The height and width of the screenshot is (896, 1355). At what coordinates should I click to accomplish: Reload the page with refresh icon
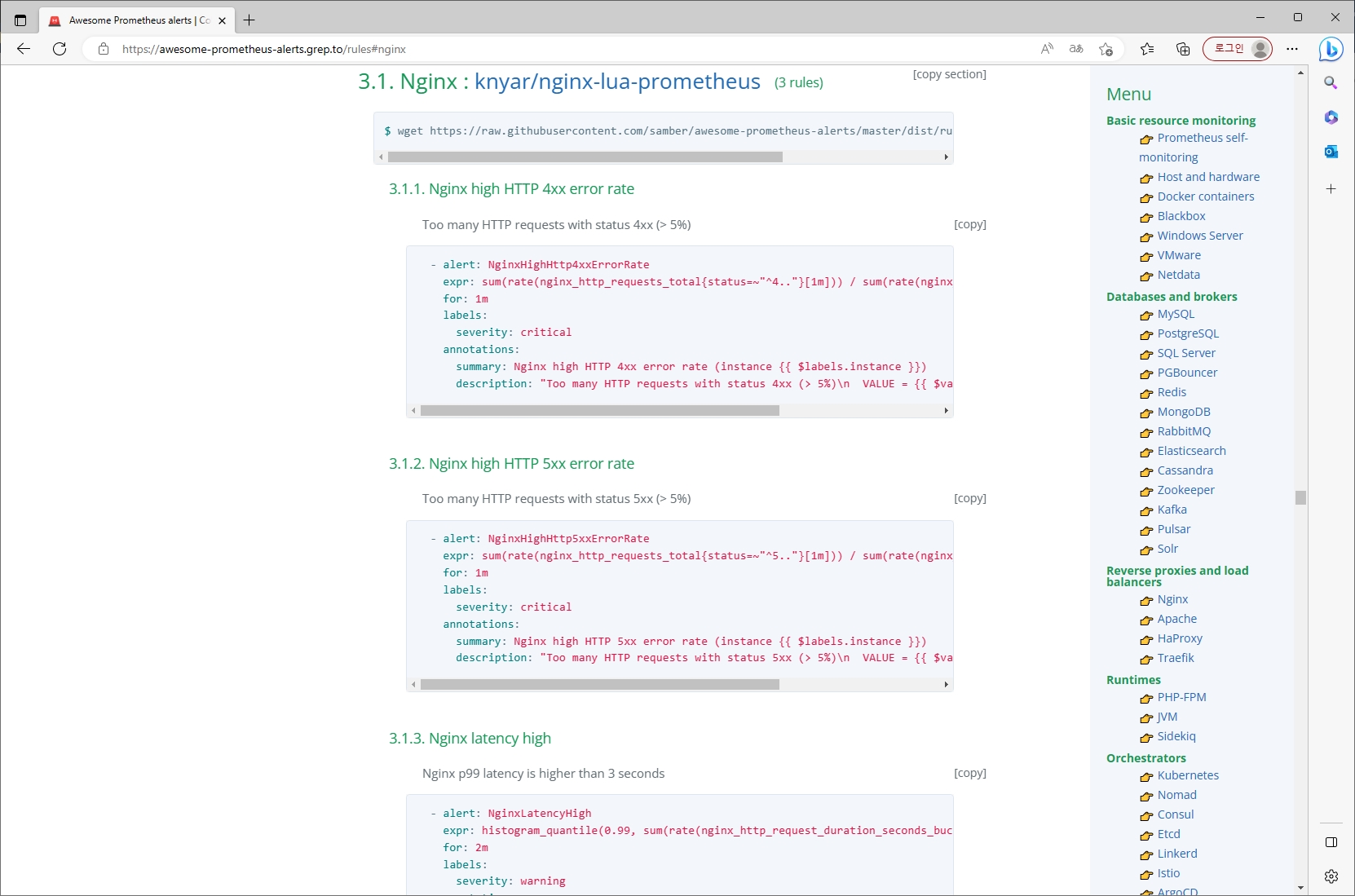[60, 49]
